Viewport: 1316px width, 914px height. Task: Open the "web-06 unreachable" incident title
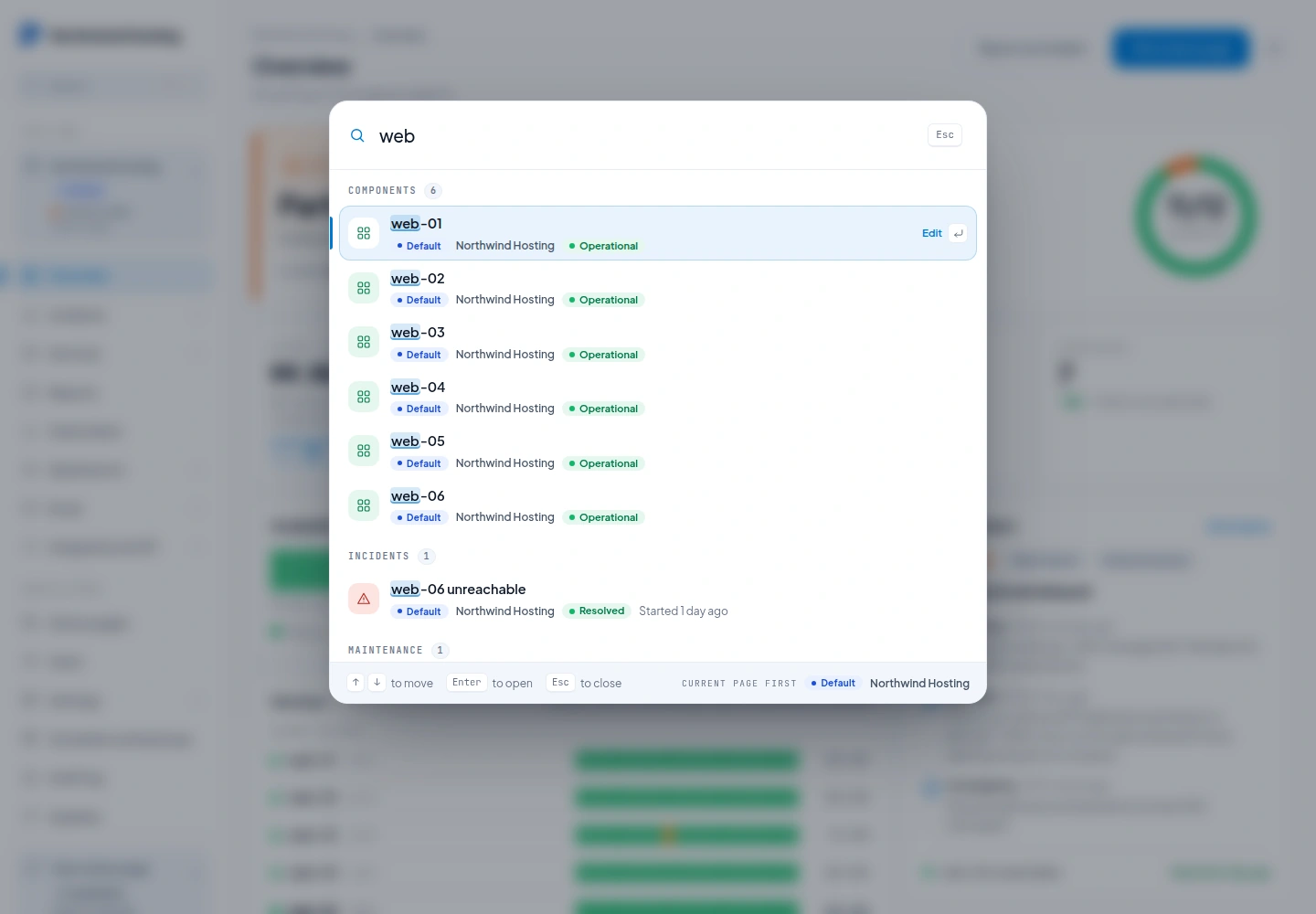[458, 590]
